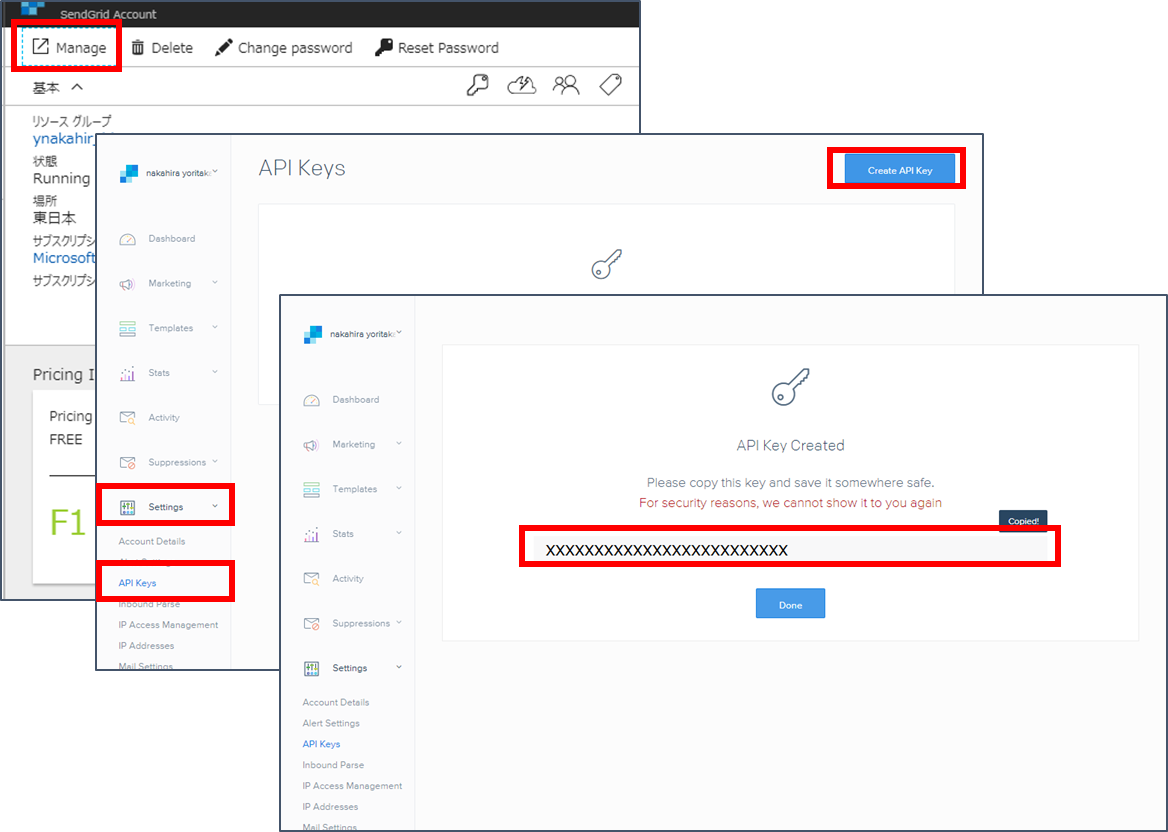The image size is (1168, 832).
Task: Click Dashboard gauge icon in front window
Action: pyautogui.click(x=311, y=400)
